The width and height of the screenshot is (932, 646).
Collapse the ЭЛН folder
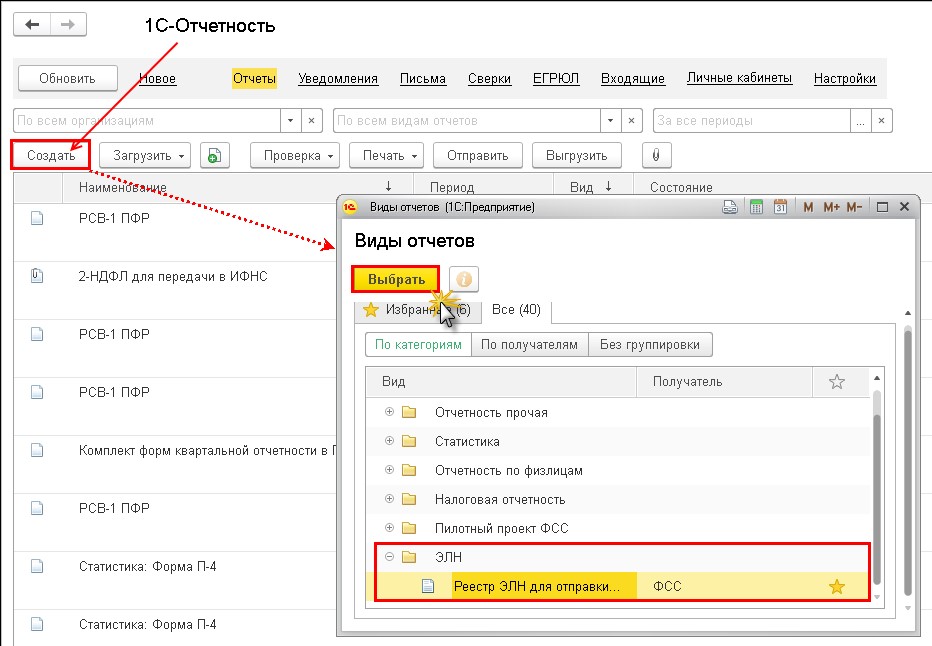[389, 557]
